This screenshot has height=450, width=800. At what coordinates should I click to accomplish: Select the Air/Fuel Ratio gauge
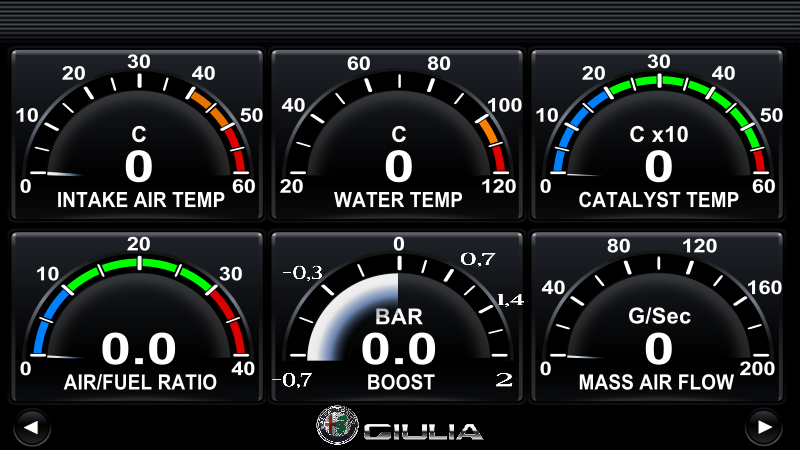point(137,317)
